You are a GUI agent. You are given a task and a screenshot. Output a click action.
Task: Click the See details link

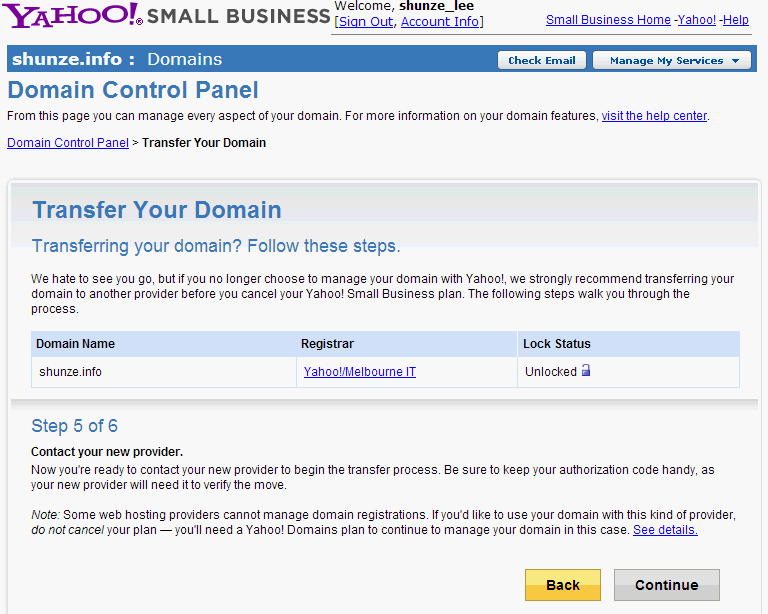(665, 530)
